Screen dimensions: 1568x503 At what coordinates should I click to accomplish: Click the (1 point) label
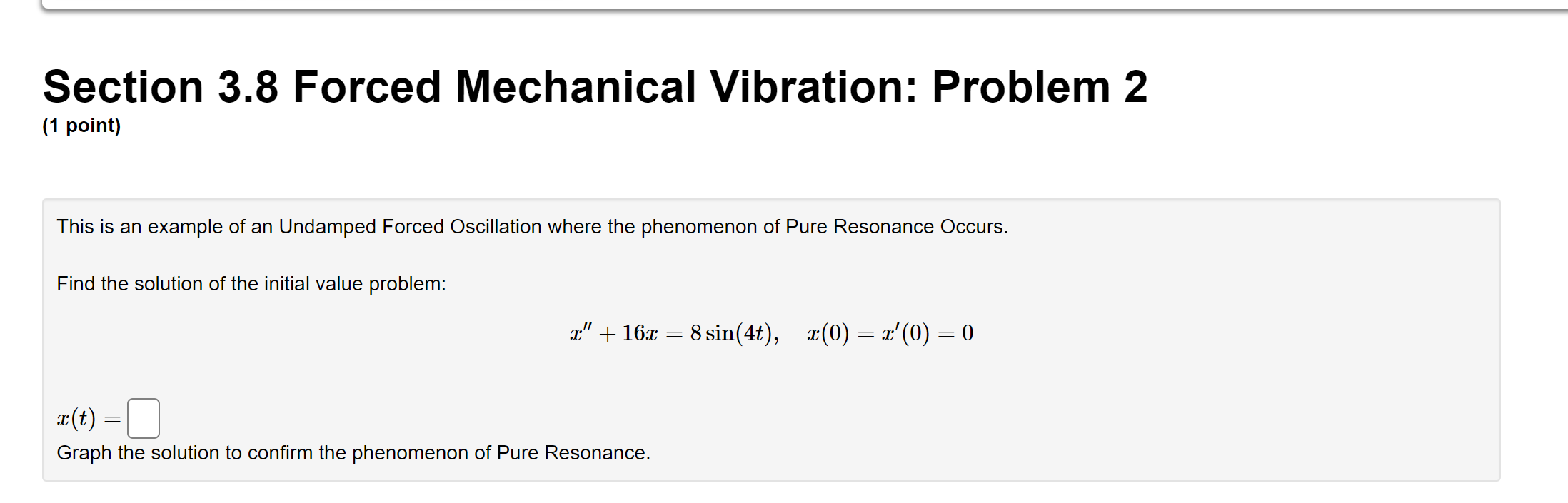click(81, 126)
